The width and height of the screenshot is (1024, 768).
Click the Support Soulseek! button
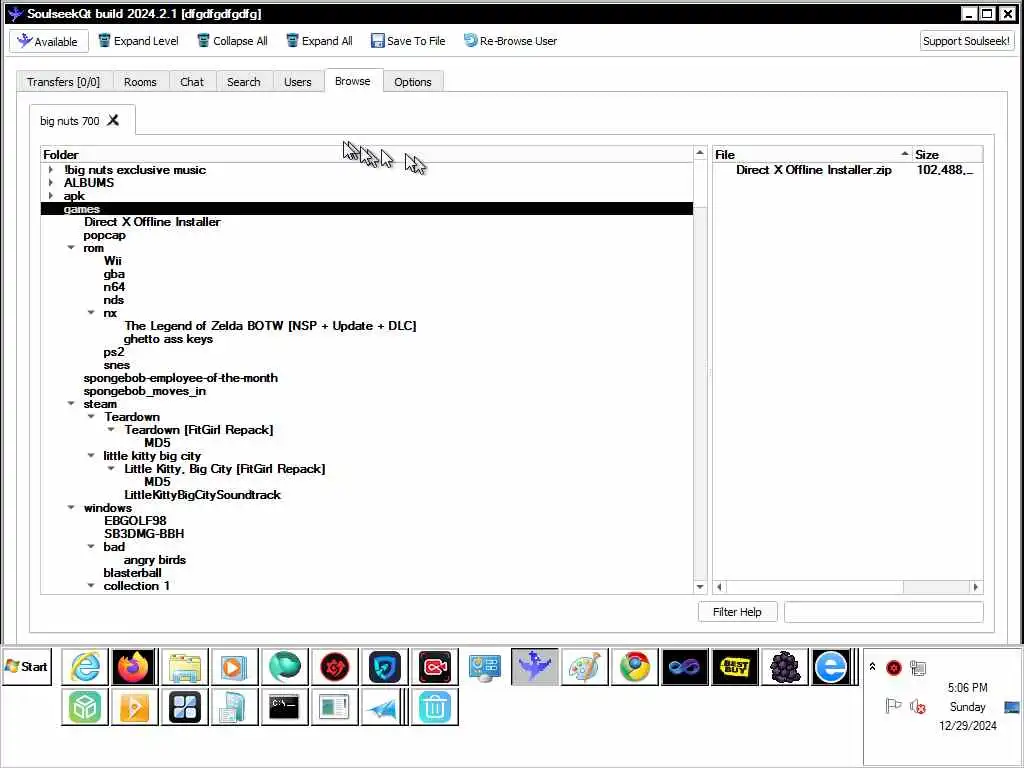pos(967,41)
